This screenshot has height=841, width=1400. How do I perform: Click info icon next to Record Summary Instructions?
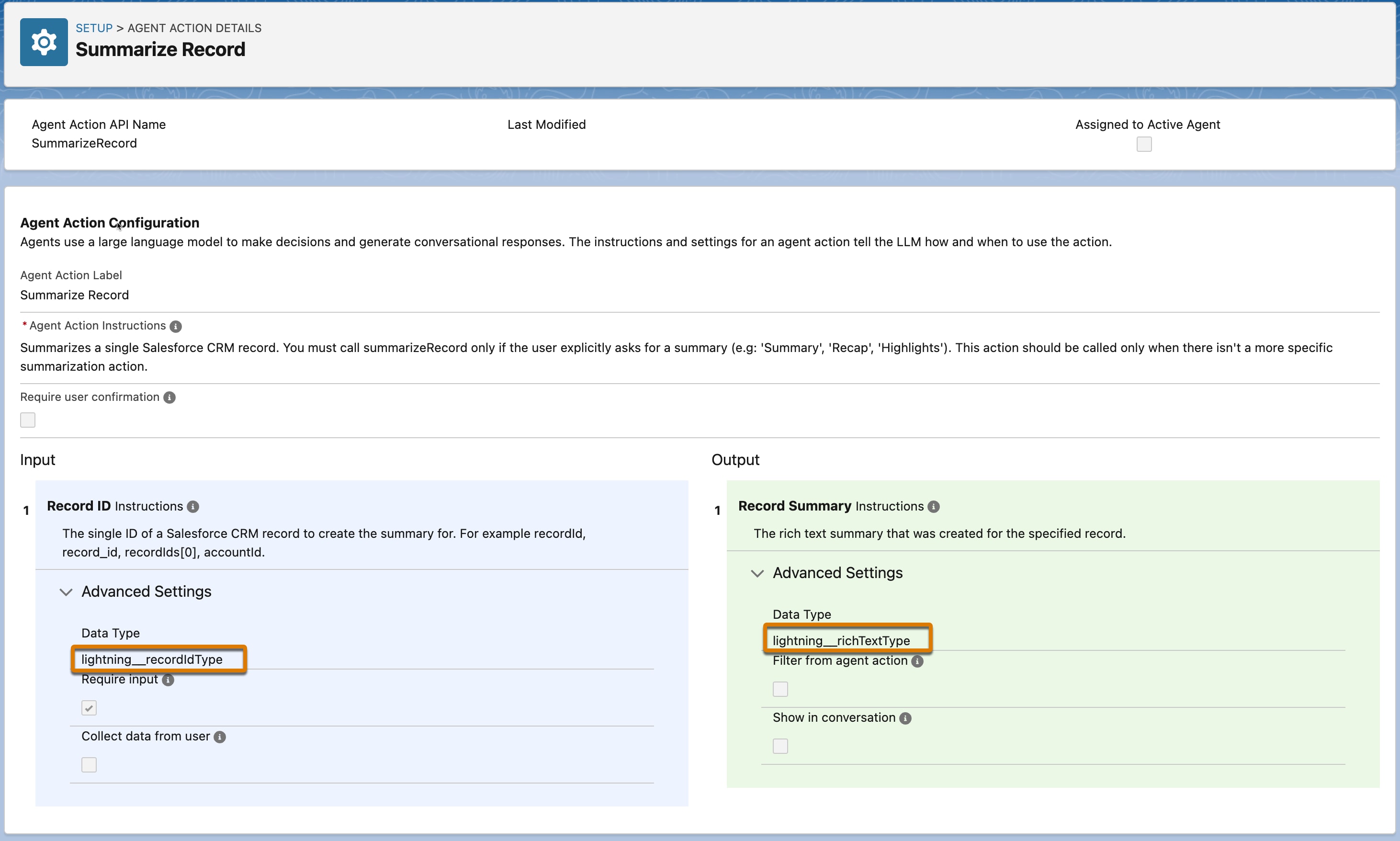coord(934,507)
